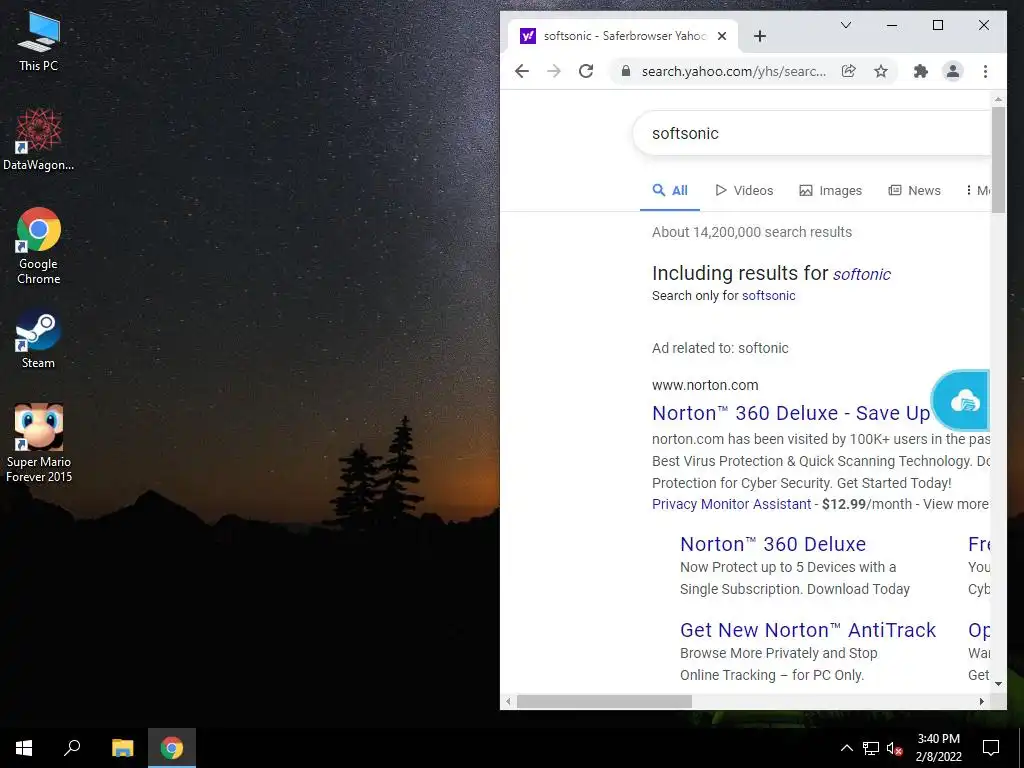
Task: Open the Norton 360 Deluxe sublink
Action: (773, 544)
